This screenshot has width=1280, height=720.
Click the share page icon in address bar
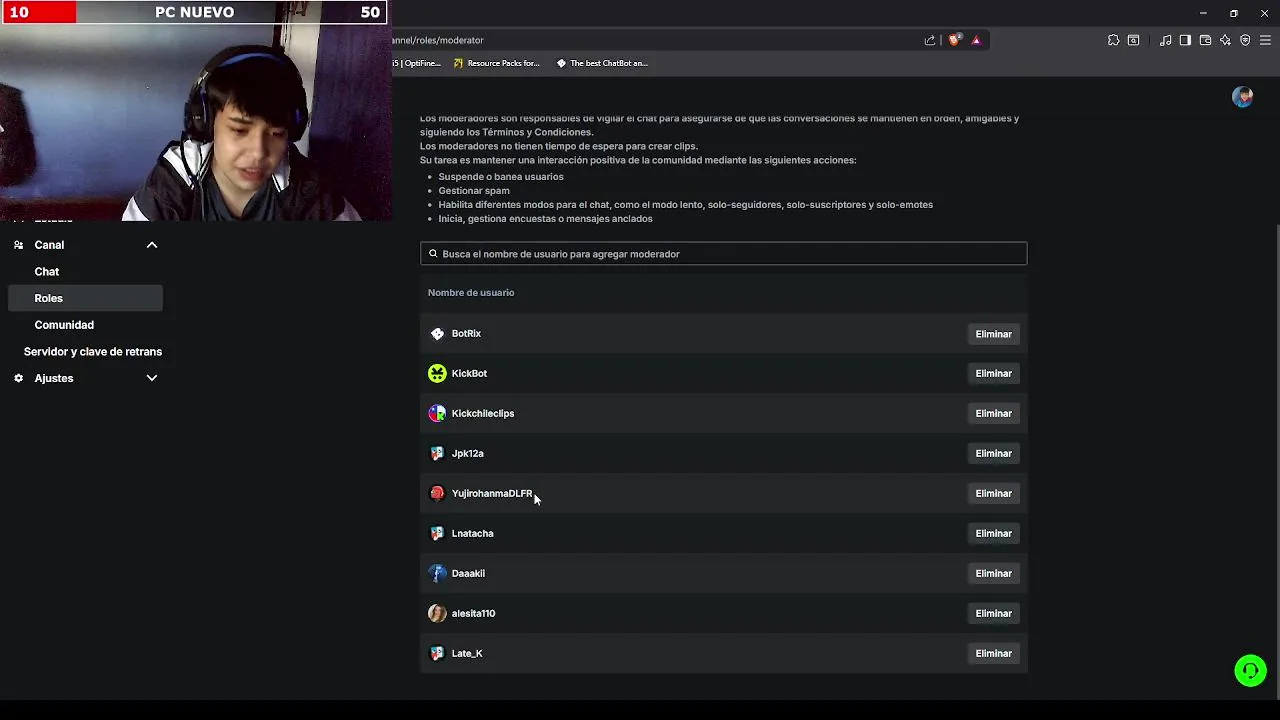tap(930, 40)
